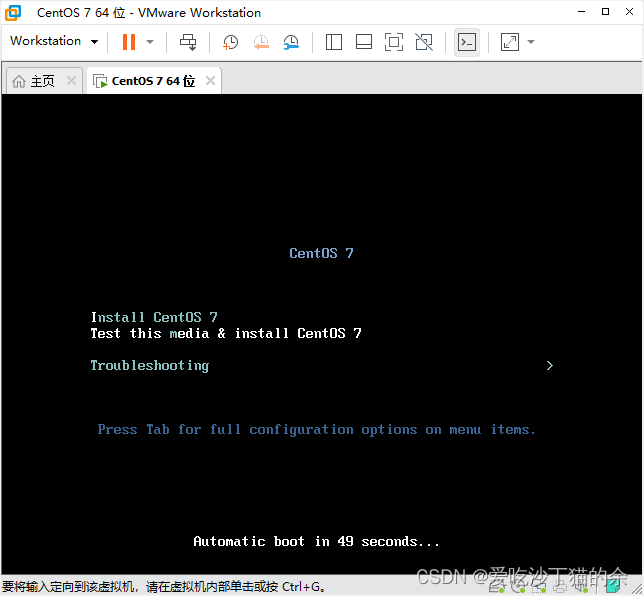Open the snapshot manager
This screenshot has width=644, height=596.
pyautogui.click(x=291, y=42)
